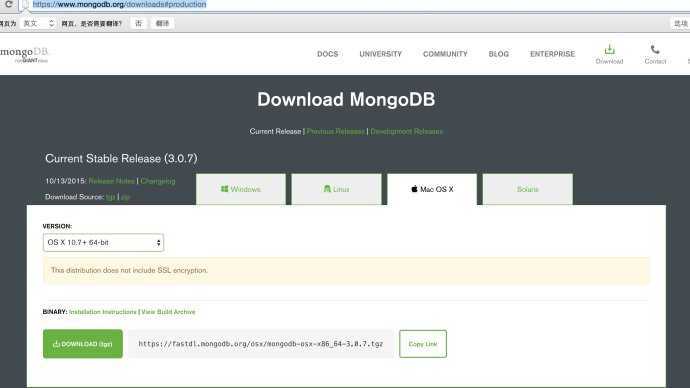
Task: Open the Release Notes link
Action: [x=112, y=181]
